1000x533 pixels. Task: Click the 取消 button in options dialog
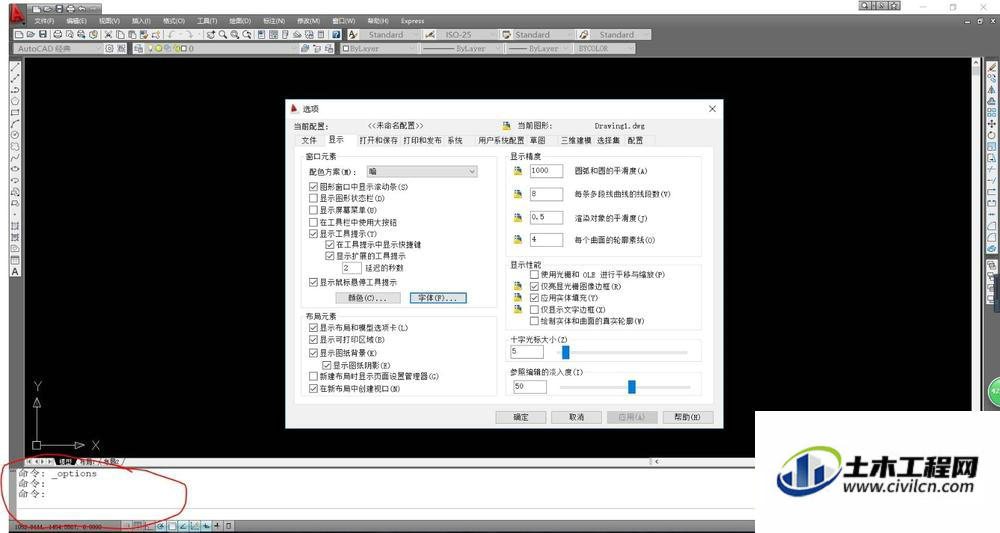click(577, 417)
